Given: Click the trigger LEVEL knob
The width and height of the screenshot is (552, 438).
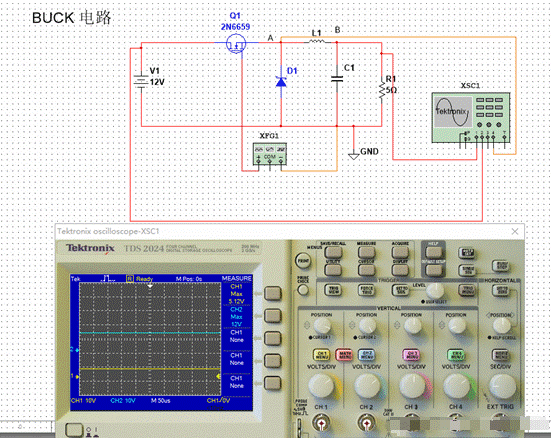Looking at the screenshot, I should 435,290.
